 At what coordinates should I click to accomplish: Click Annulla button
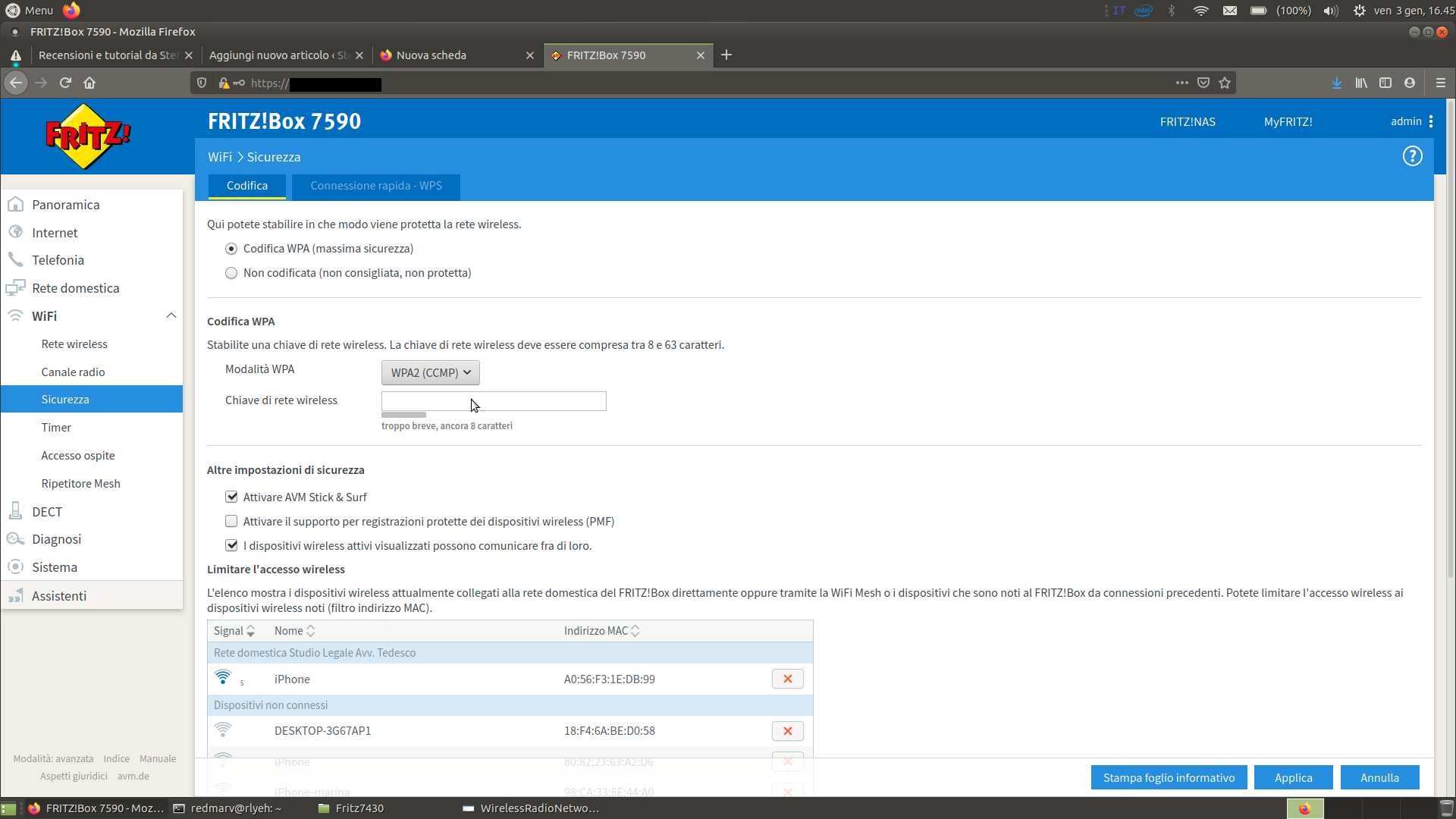point(1379,777)
